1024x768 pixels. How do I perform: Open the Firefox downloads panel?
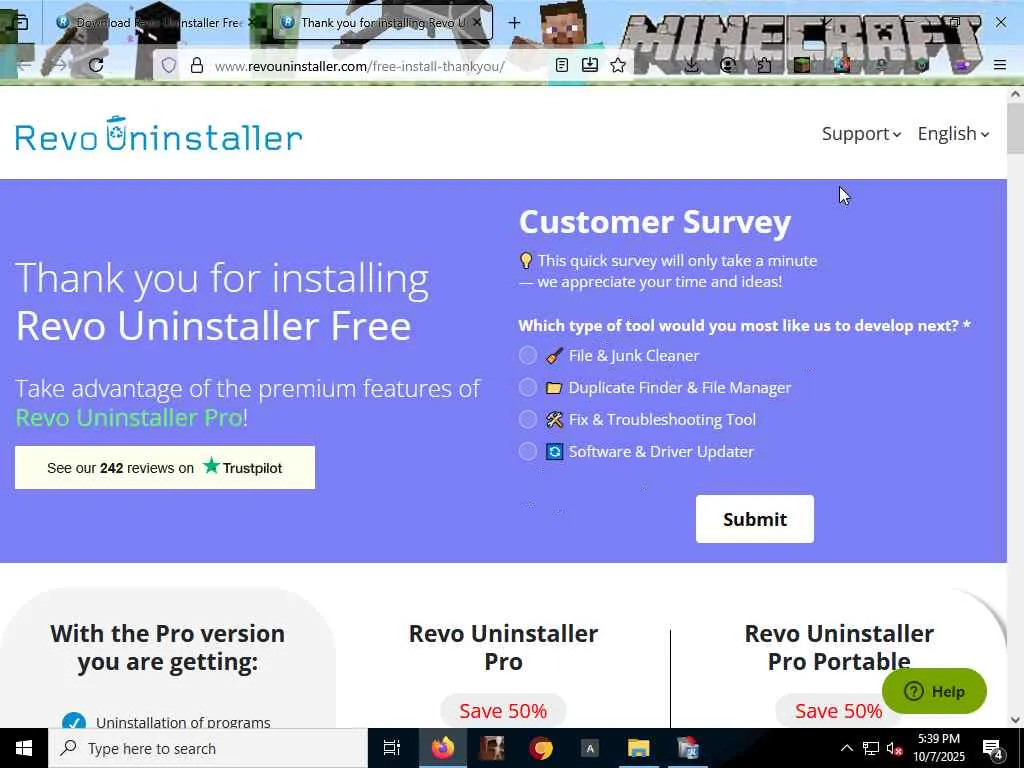click(x=692, y=65)
